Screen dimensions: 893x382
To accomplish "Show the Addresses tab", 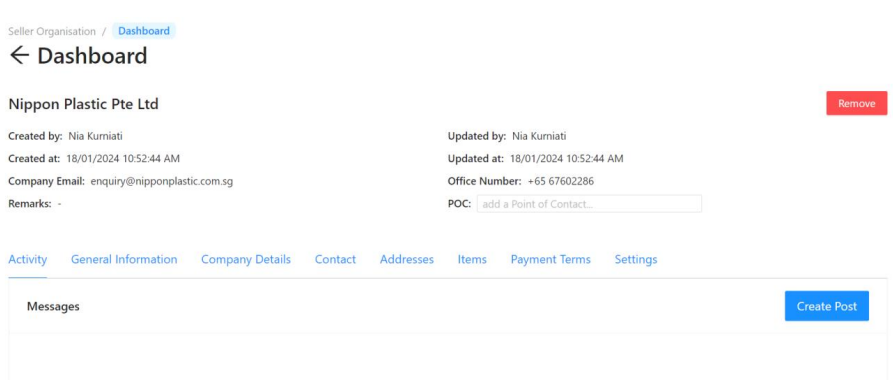I will click(x=407, y=260).
